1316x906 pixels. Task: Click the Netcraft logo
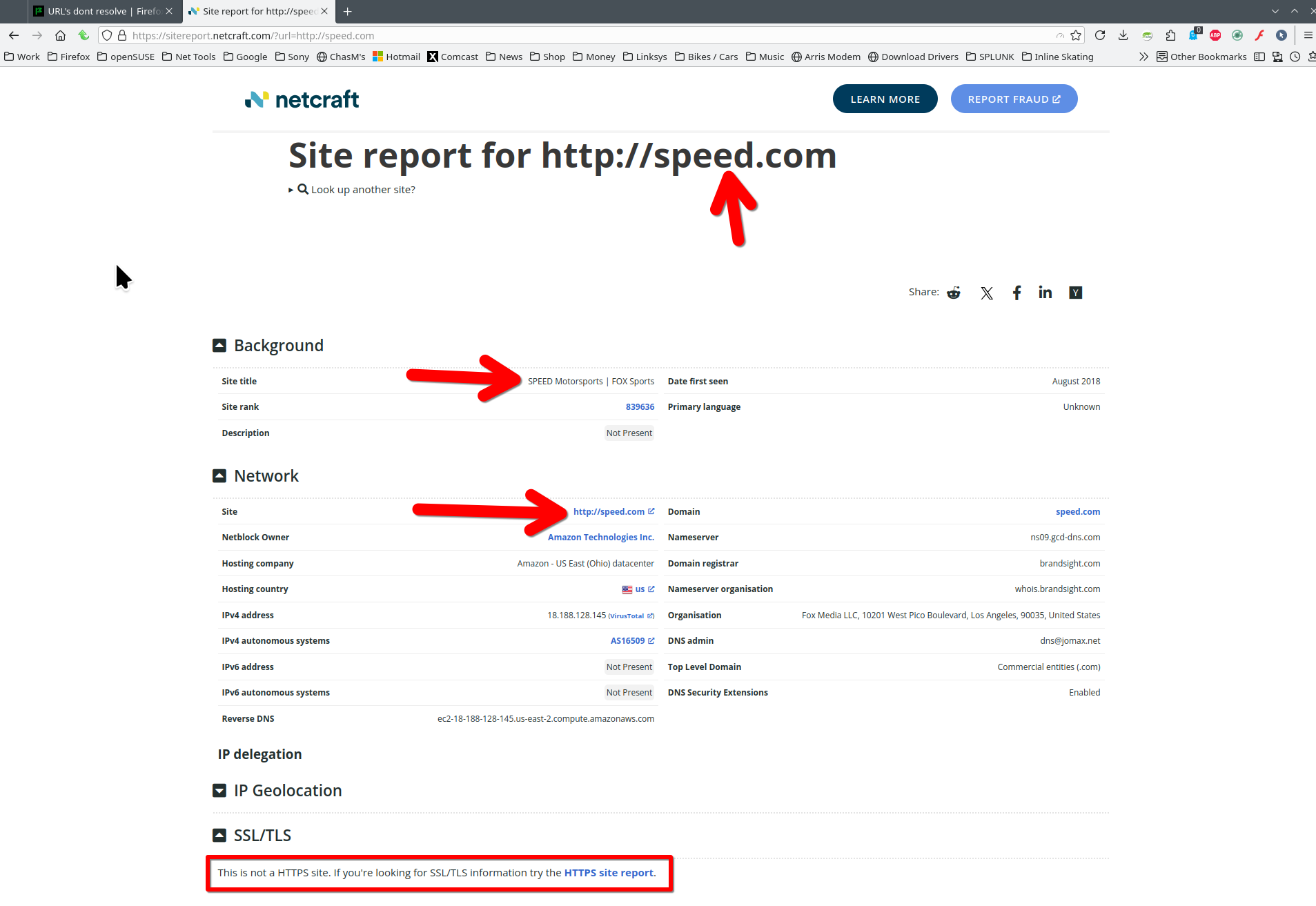coord(302,99)
